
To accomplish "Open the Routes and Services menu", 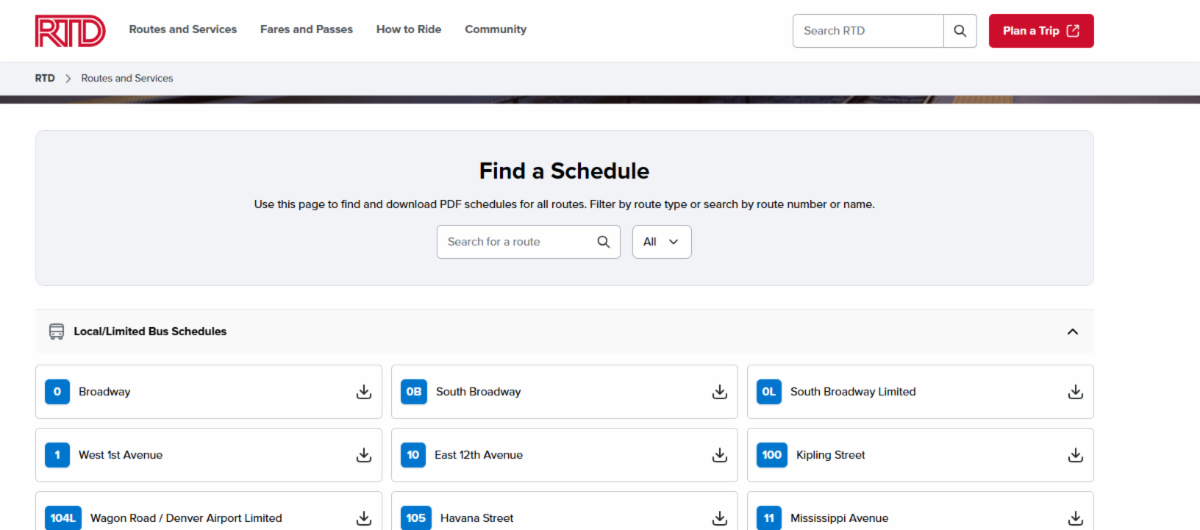I will (x=183, y=30).
